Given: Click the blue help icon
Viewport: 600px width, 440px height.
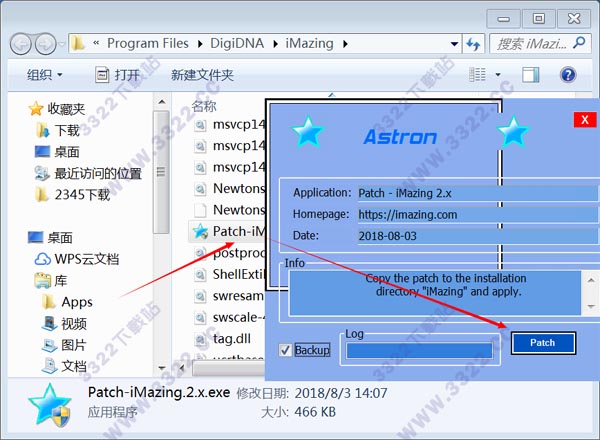Looking at the screenshot, I should 568,75.
